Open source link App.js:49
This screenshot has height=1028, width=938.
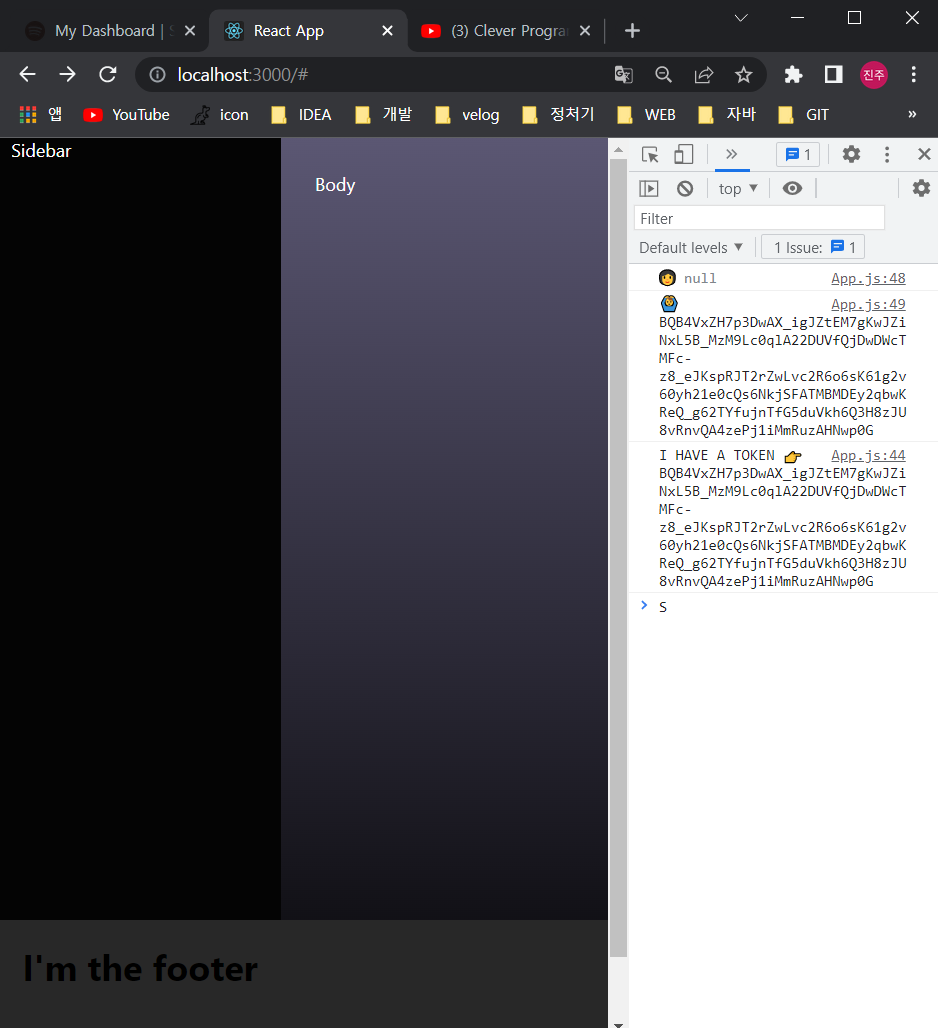pyautogui.click(x=868, y=305)
